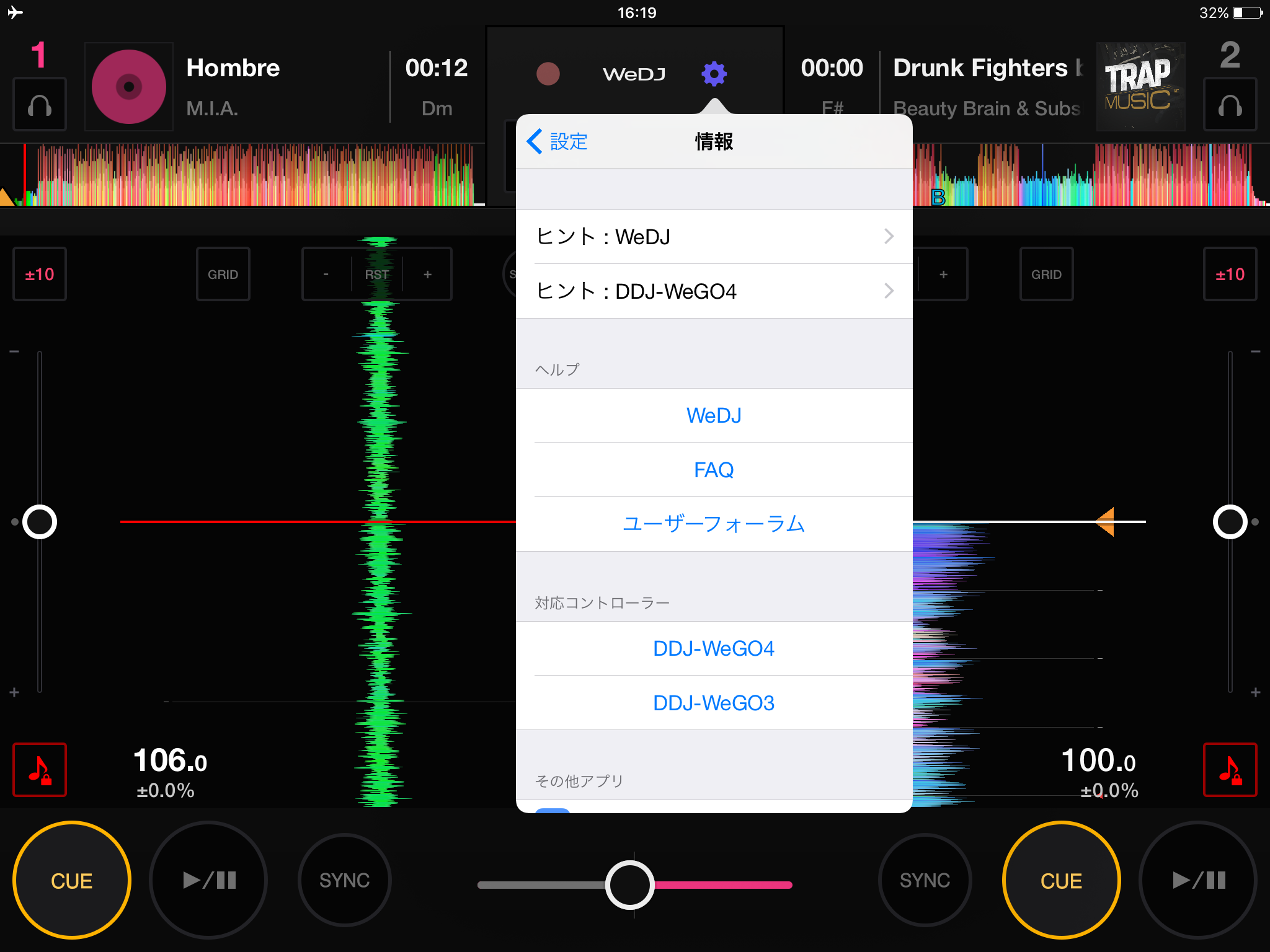Tap artist name M.I.A.
1270x952 pixels.
[x=212, y=108]
